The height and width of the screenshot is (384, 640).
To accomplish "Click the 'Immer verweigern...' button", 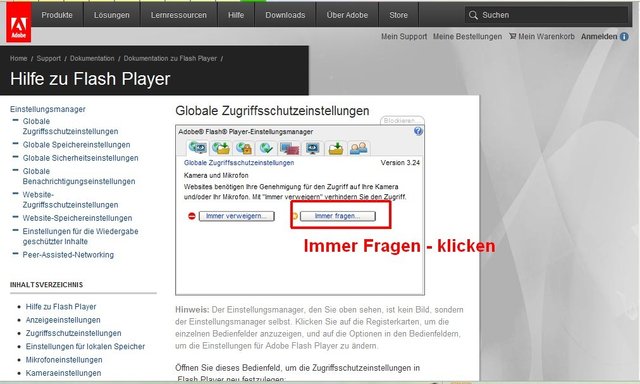I will point(236,216).
